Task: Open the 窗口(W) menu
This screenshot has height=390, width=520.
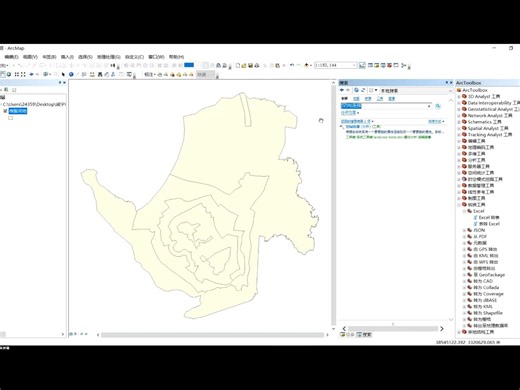Action: pyautogui.click(x=156, y=57)
